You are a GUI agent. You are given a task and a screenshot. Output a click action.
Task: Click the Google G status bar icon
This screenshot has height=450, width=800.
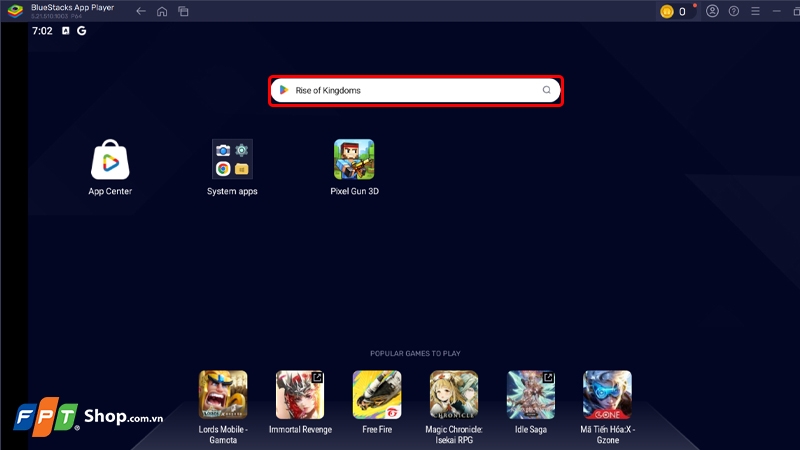click(82, 31)
